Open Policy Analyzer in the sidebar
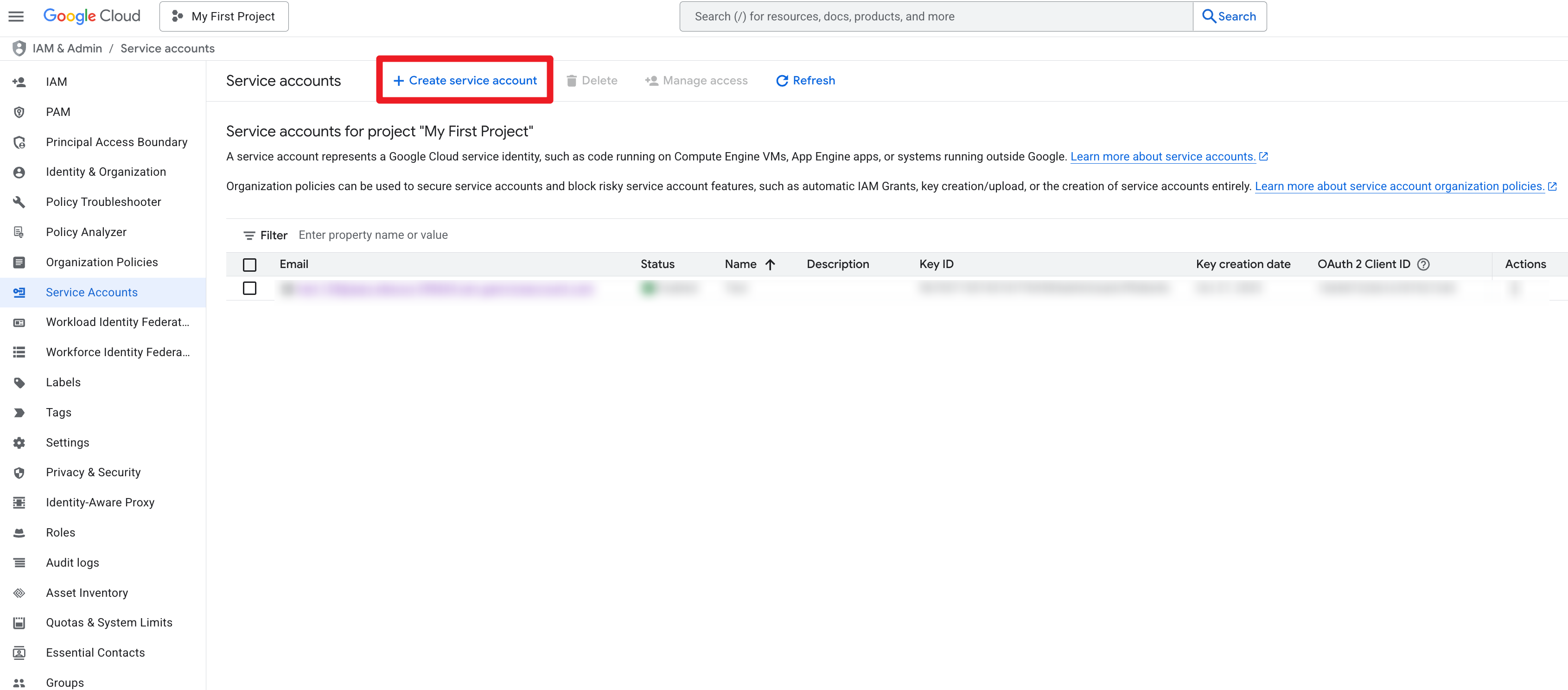 click(x=86, y=232)
